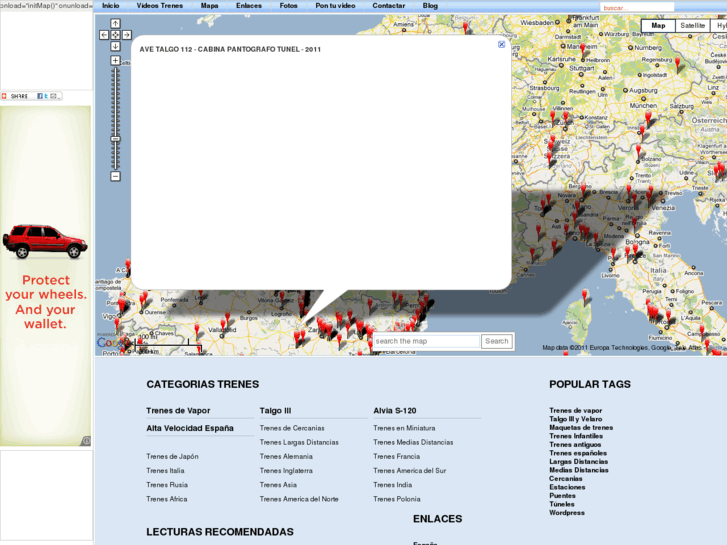Open Pon tu video page
The image size is (727, 545).
pos(335,6)
